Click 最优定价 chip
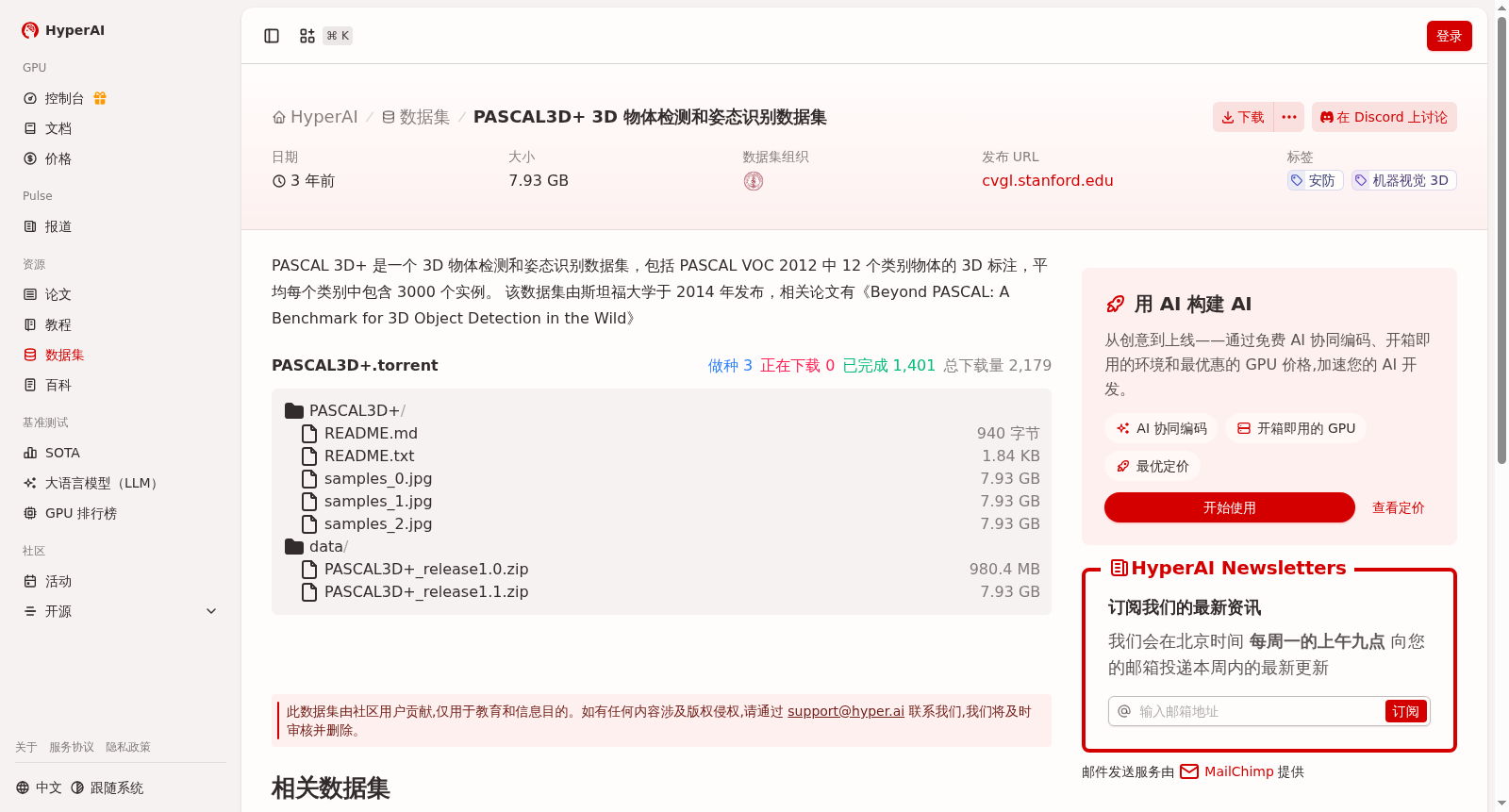This screenshot has width=1509, height=812. point(1152,466)
